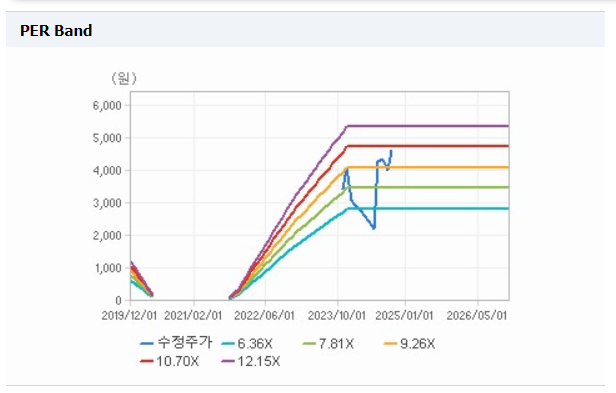Toggle the 10.70X legend series
This screenshot has width=616, height=393.
(x=170, y=361)
